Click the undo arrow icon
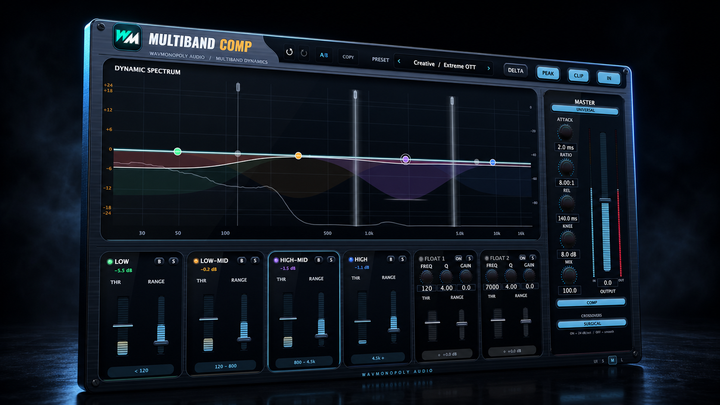The image size is (720, 405). (x=289, y=52)
